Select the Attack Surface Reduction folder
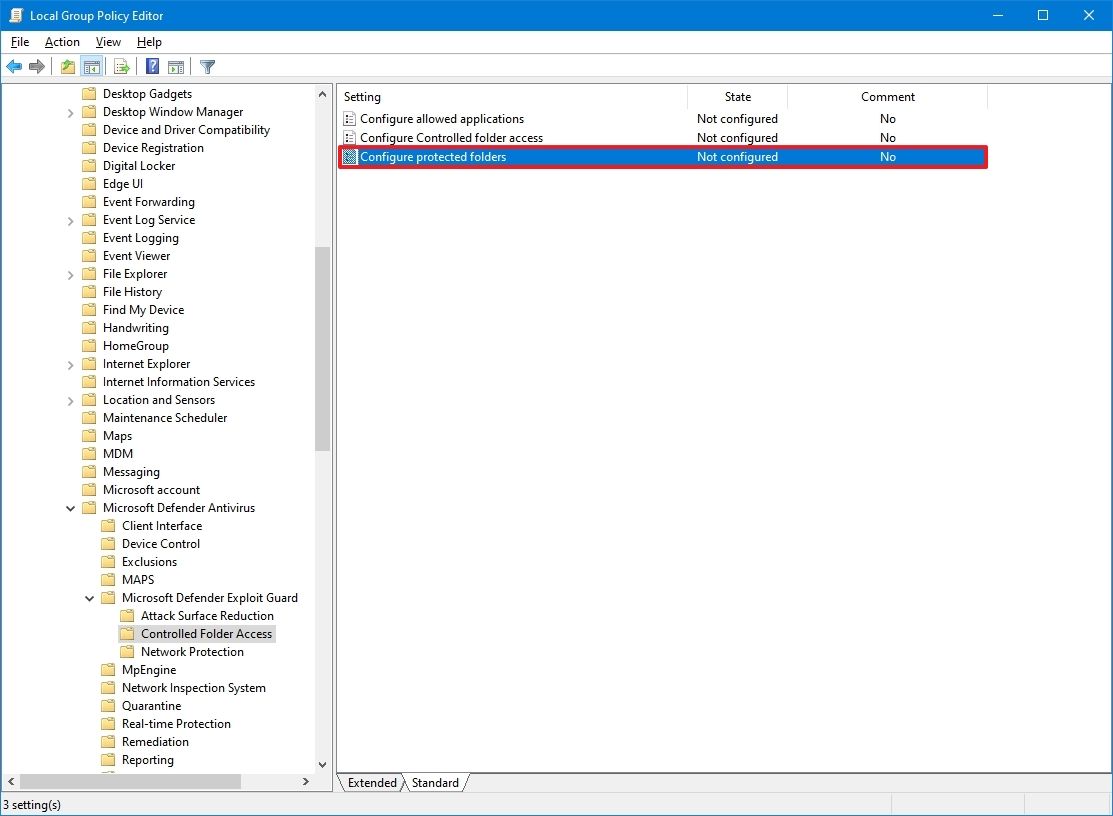The height and width of the screenshot is (816, 1113). click(x=209, y=615)
